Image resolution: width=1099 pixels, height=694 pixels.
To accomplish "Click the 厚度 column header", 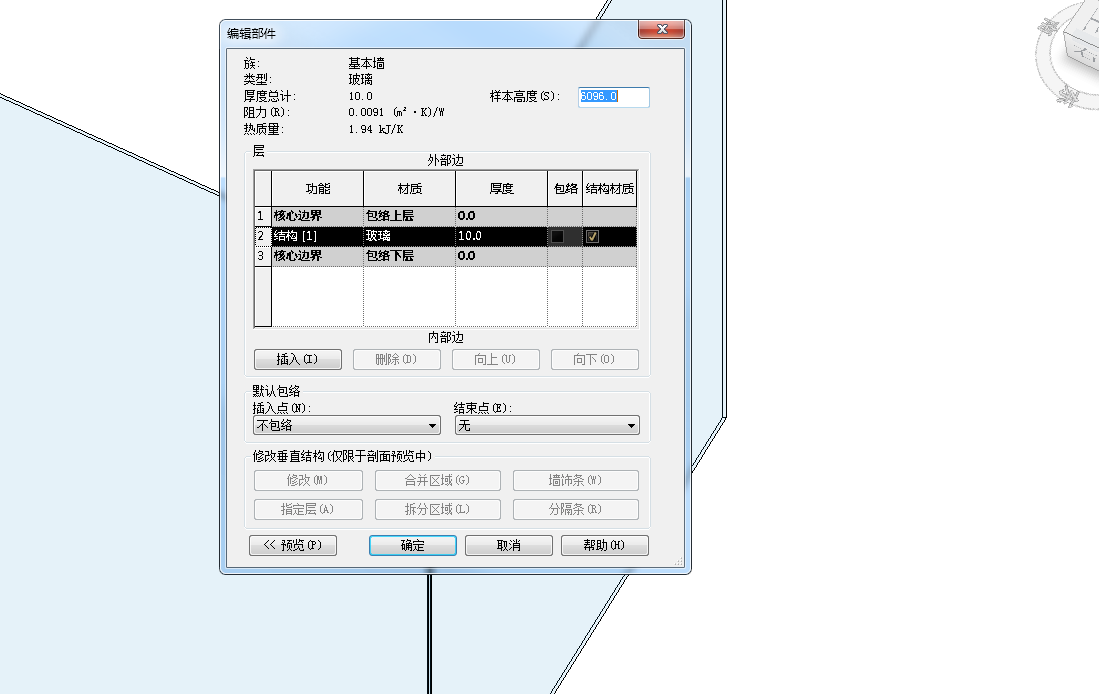I will click(501, 189).
